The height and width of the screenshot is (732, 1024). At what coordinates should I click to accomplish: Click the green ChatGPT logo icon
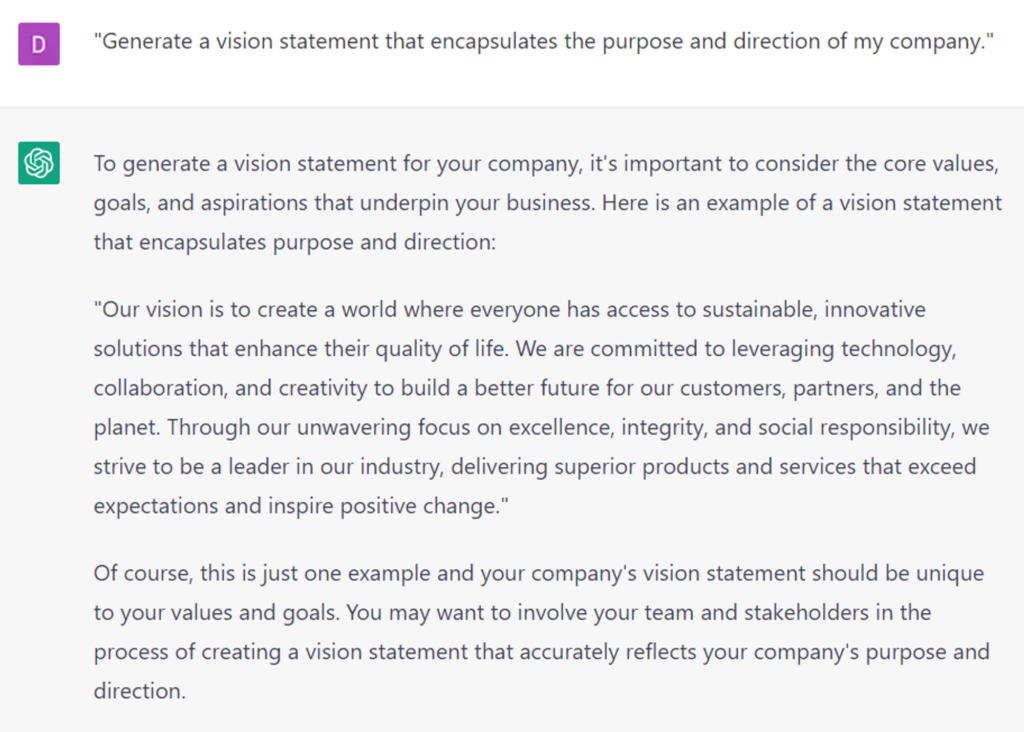coord(39,163)
